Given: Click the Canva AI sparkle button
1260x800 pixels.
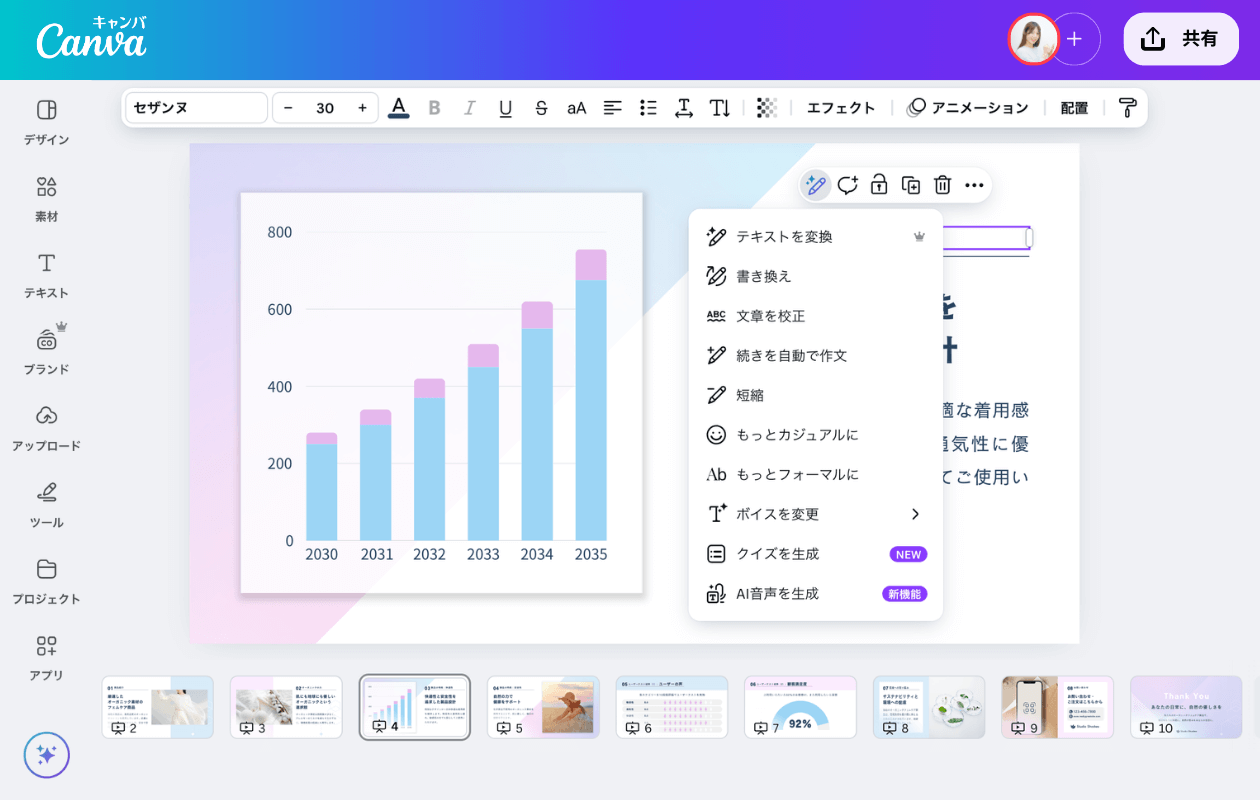Looking at the screenshot, I should pyautogui.click(x=46, y=755).
